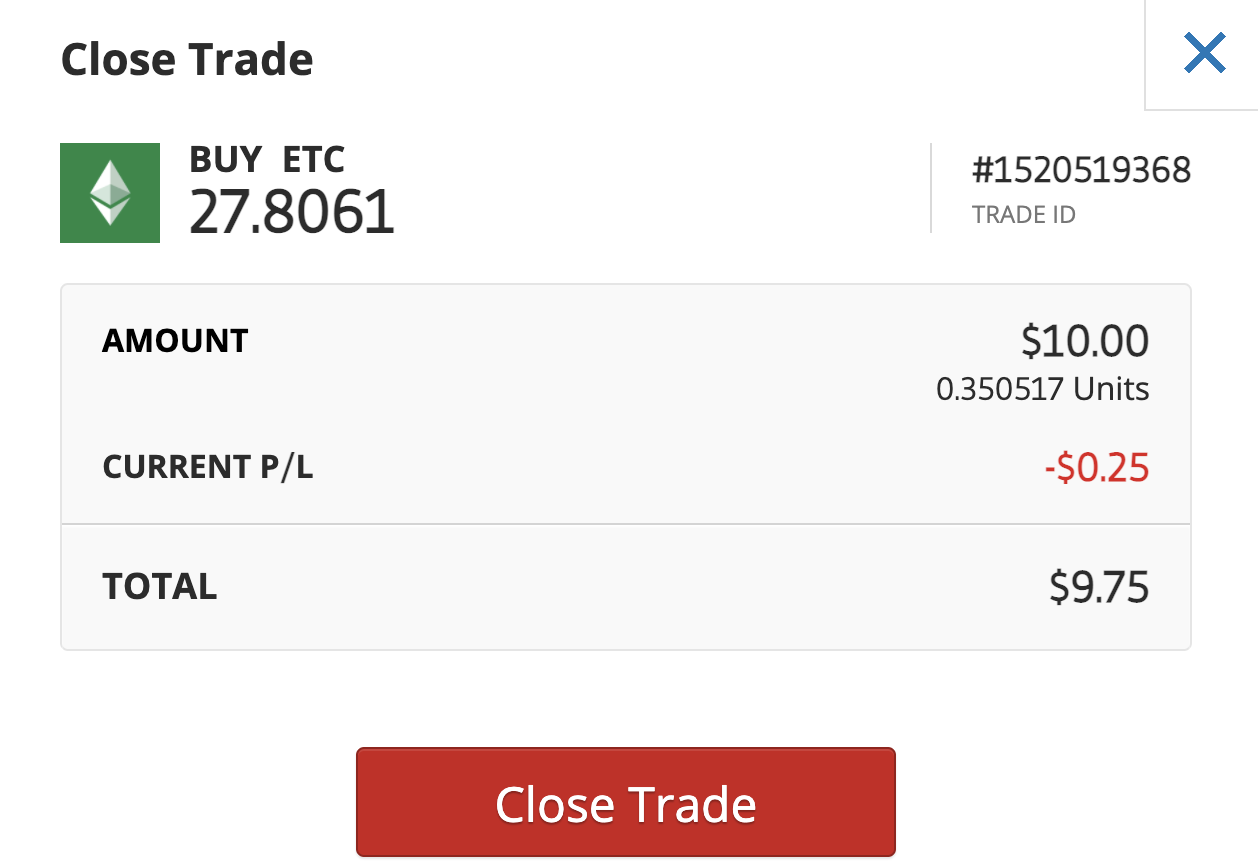Click the TRADE ID caption

pyautogui.click(x=1024, y=215)
